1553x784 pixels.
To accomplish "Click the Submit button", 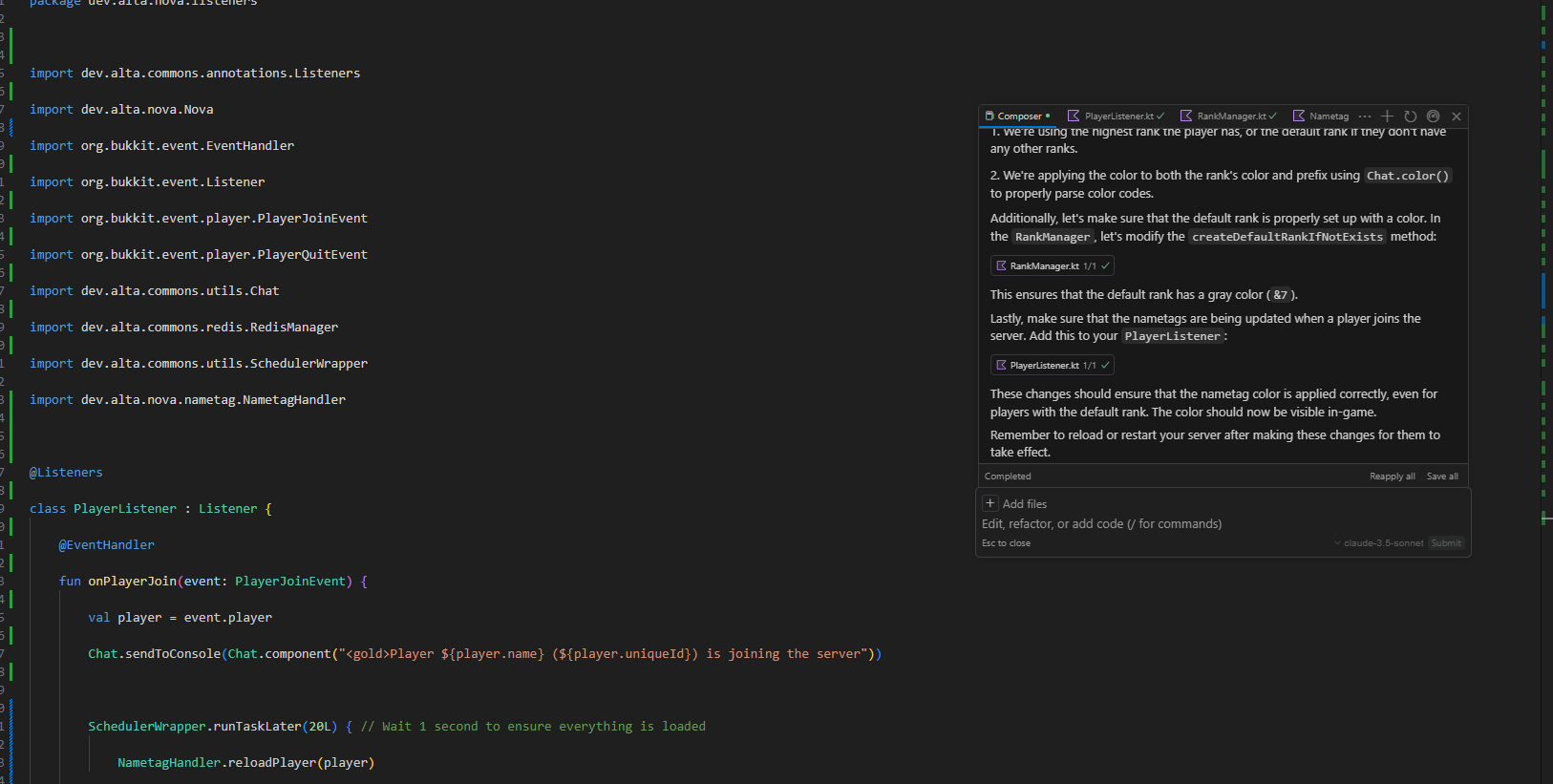I will point(1446,543).
